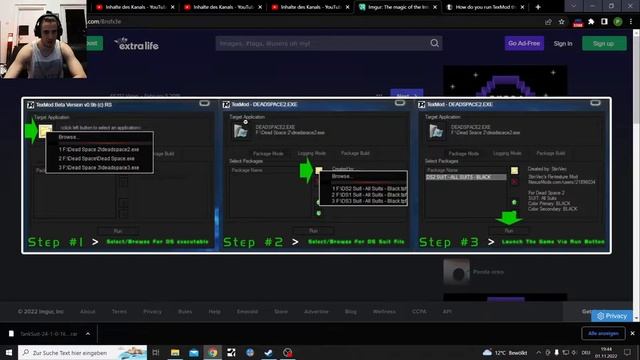Close the downloads bar with X
This screenshot has height=360, width=640.
pyautogui.click(x=632, y=333)
